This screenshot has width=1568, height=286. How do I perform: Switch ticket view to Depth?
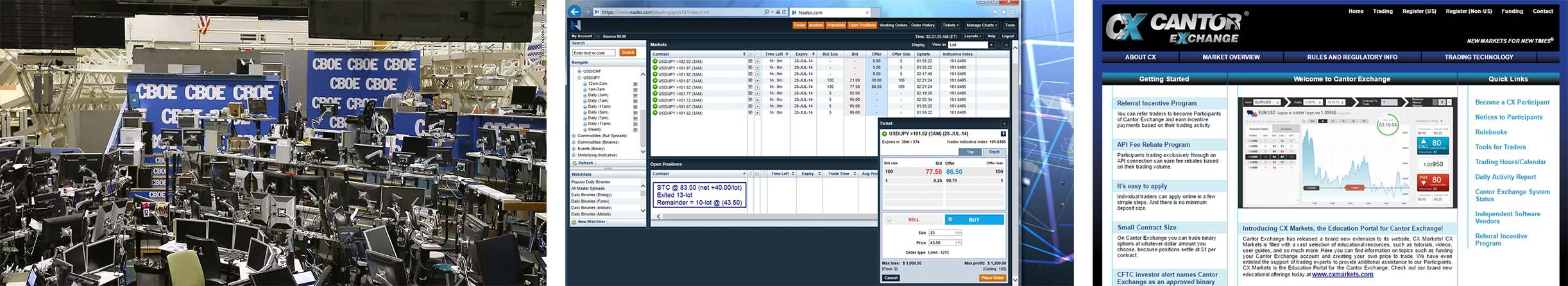[994, 152]
